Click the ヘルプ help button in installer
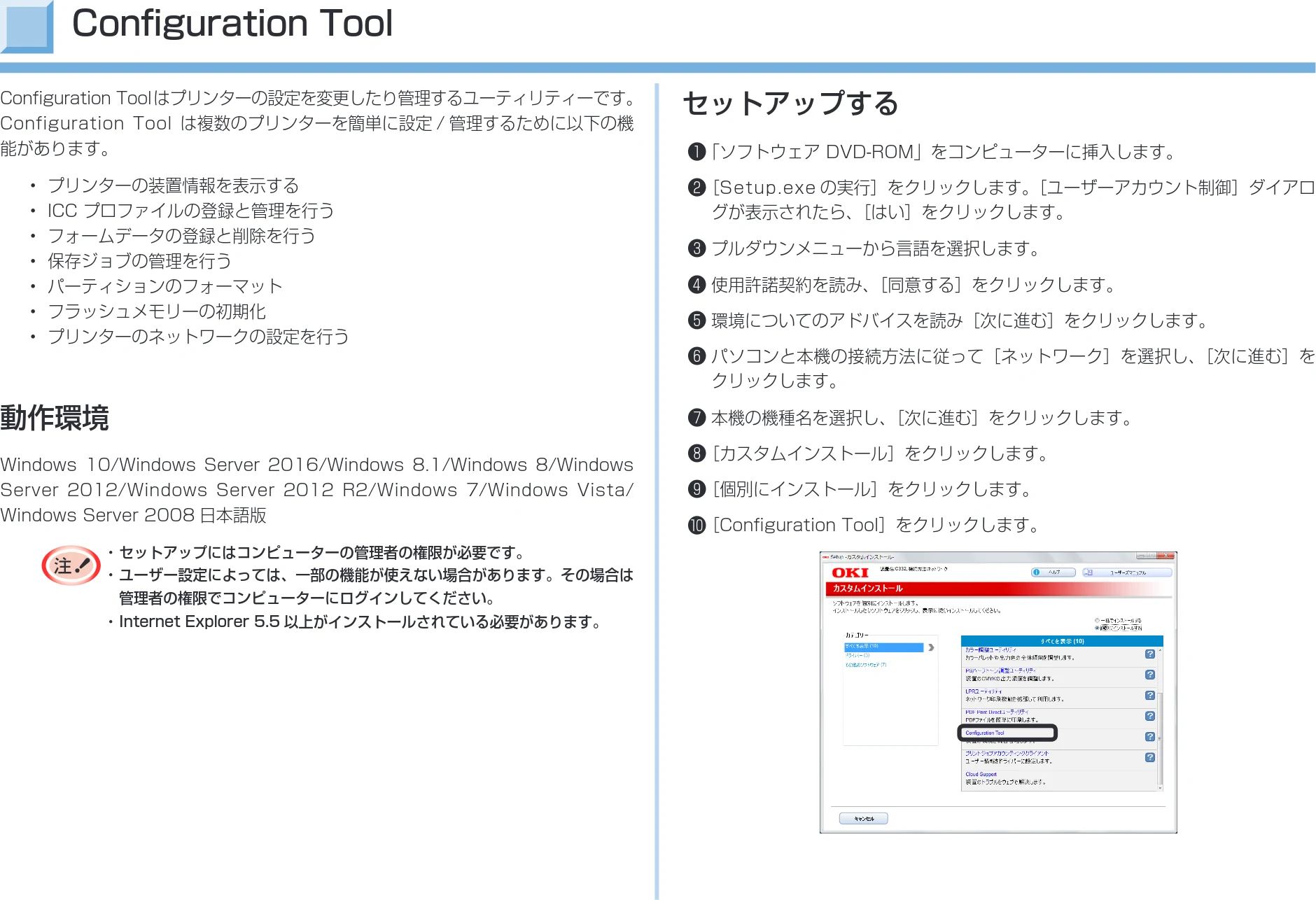This screenshot has width=1316, height=900. pos(1053,572)
